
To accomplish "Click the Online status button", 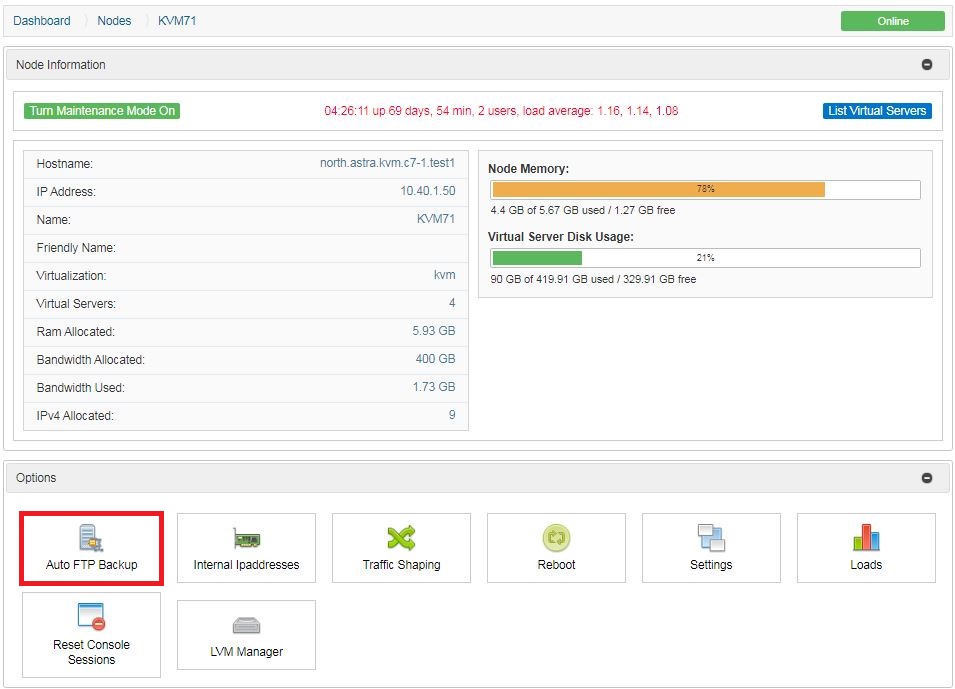I will (892, 21).
